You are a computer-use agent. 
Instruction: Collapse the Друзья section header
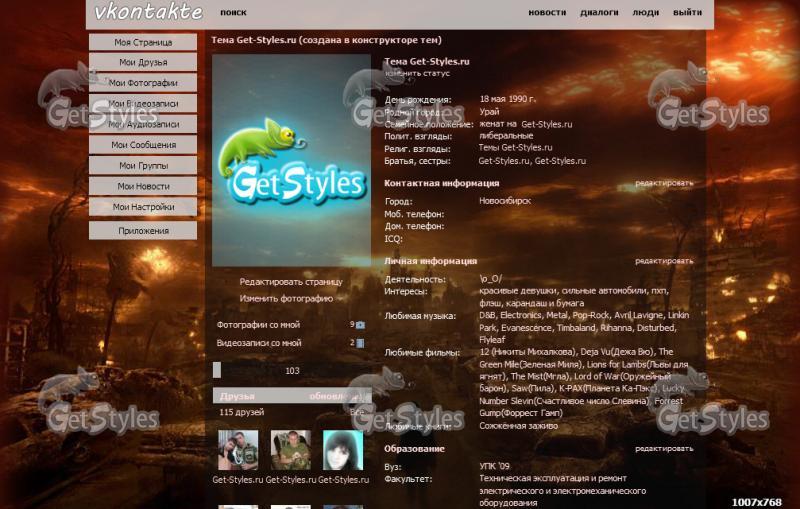(x=238, y=396)
